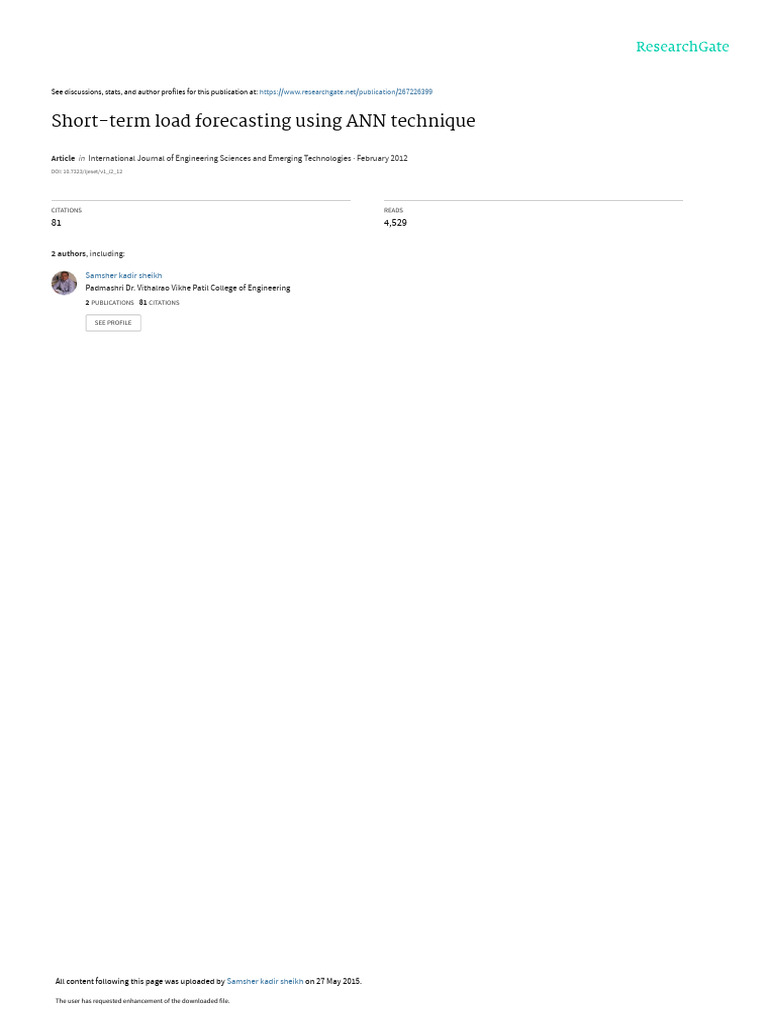Viewport: 768px width, 1024px height.
Task: Click the citations count 81 under CITATIONS
Action: pos(56,223)
